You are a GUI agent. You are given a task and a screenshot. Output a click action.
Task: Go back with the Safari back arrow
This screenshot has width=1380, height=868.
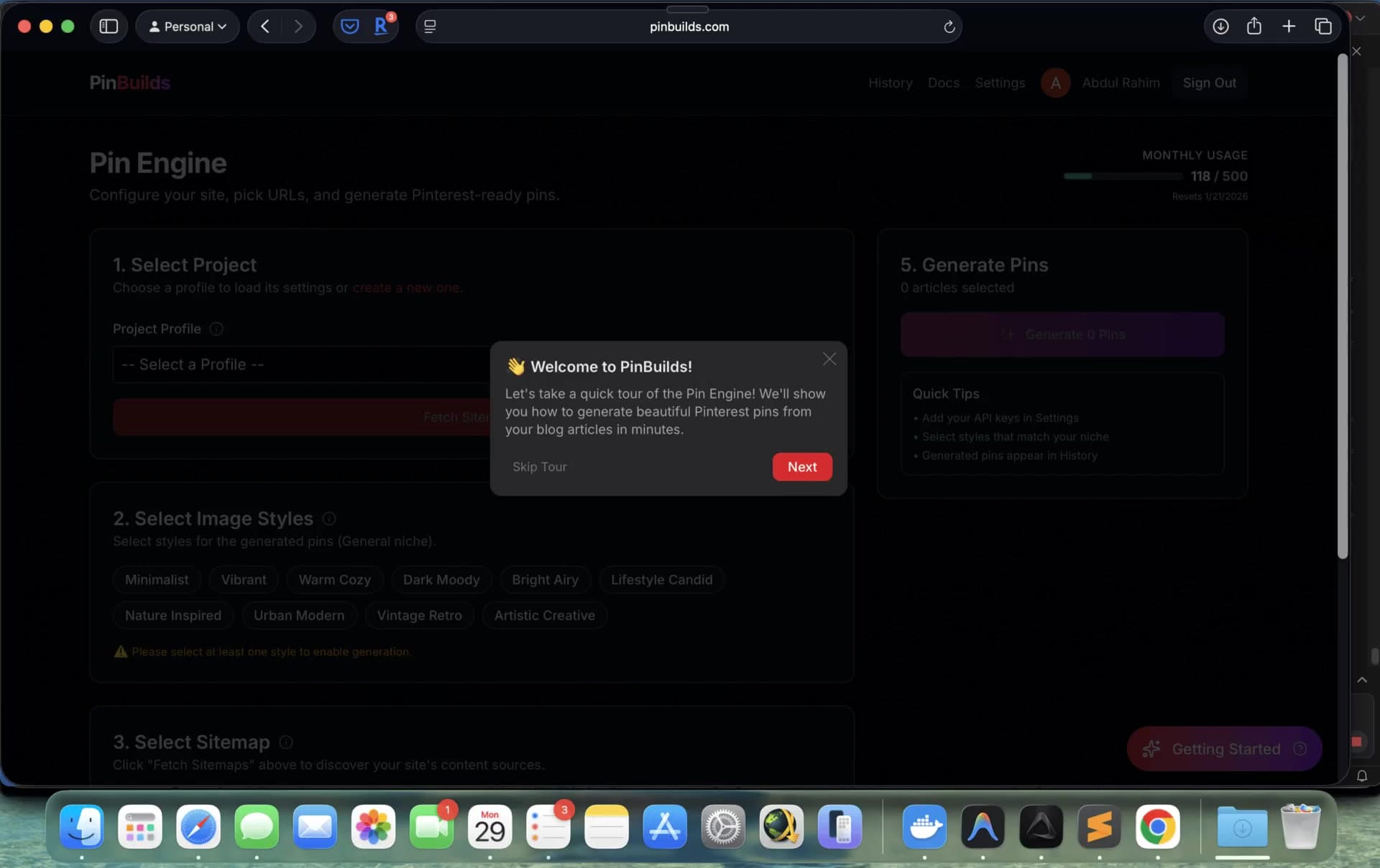pyautogui.click(x=265, y=27)
